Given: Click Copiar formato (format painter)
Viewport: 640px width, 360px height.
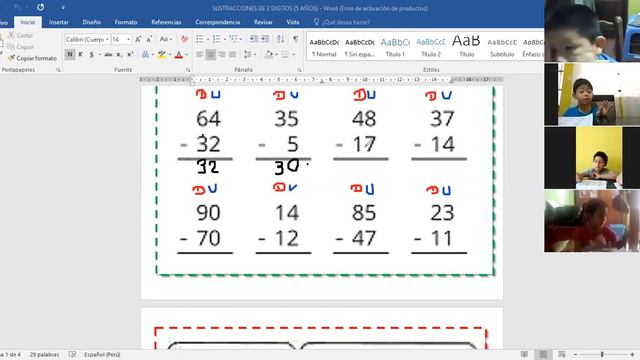Looking at the screenshot, I should click(x=32, y=58).
